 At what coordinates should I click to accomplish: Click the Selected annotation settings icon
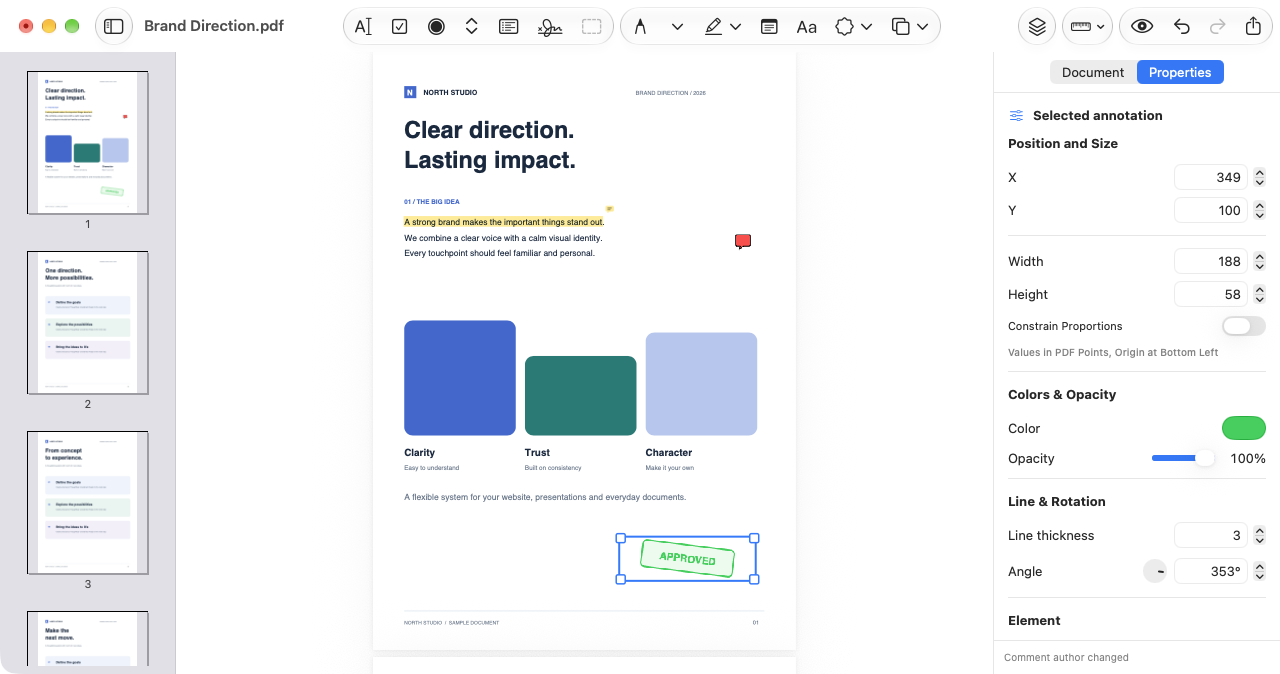coord(1016,115)
